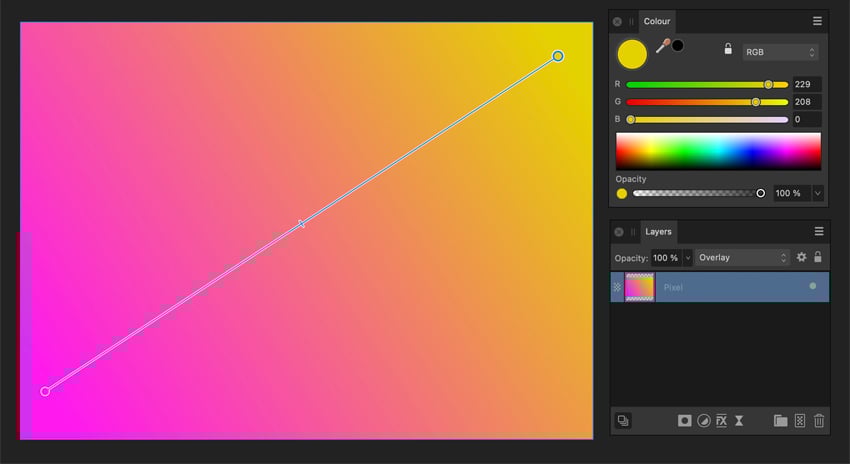Pick a colour with the eyedropper picker
The width and height of the screenshot is (850, 464).
point(662,46)
